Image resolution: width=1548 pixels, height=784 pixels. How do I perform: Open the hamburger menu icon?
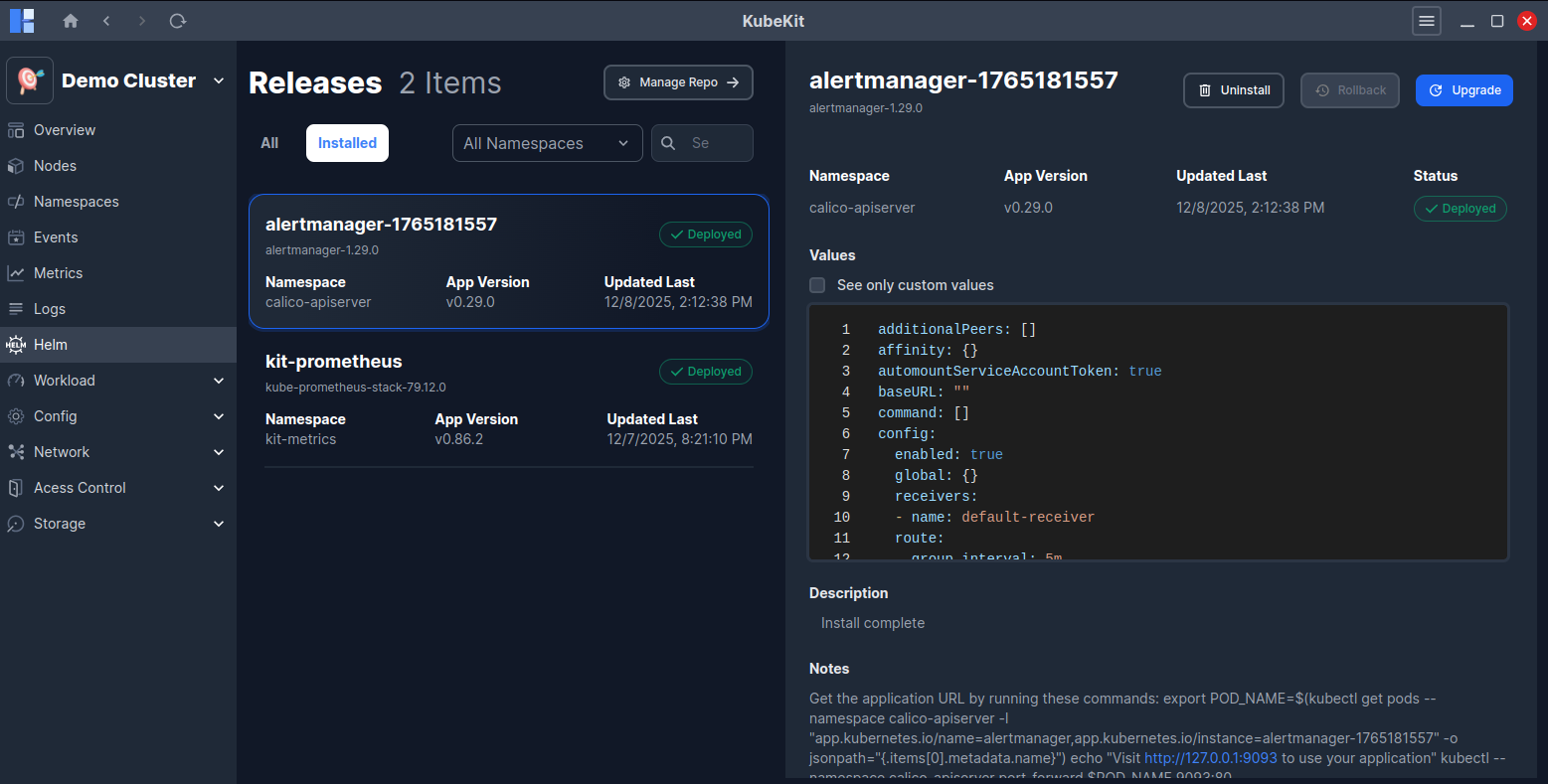click(x=1427, y=21)
